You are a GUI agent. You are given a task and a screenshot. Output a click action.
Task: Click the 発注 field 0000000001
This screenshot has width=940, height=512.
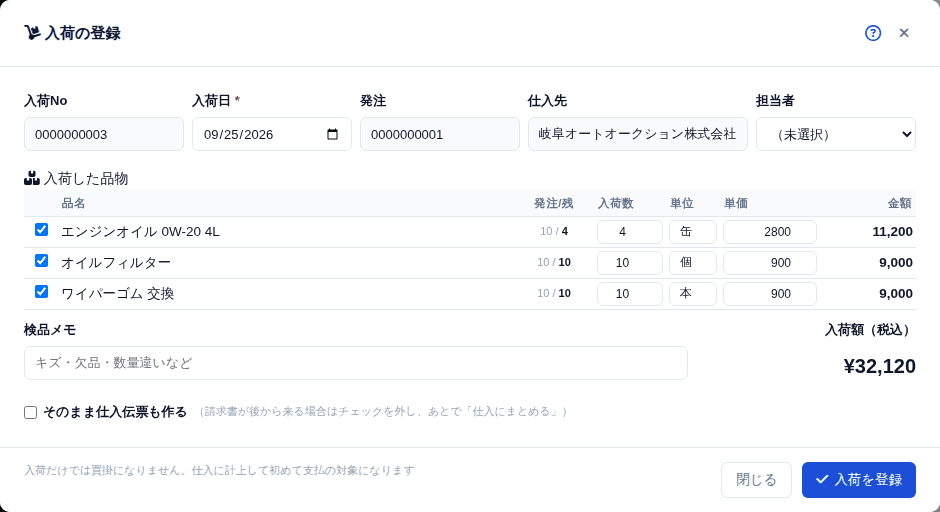tap(439, 134)
